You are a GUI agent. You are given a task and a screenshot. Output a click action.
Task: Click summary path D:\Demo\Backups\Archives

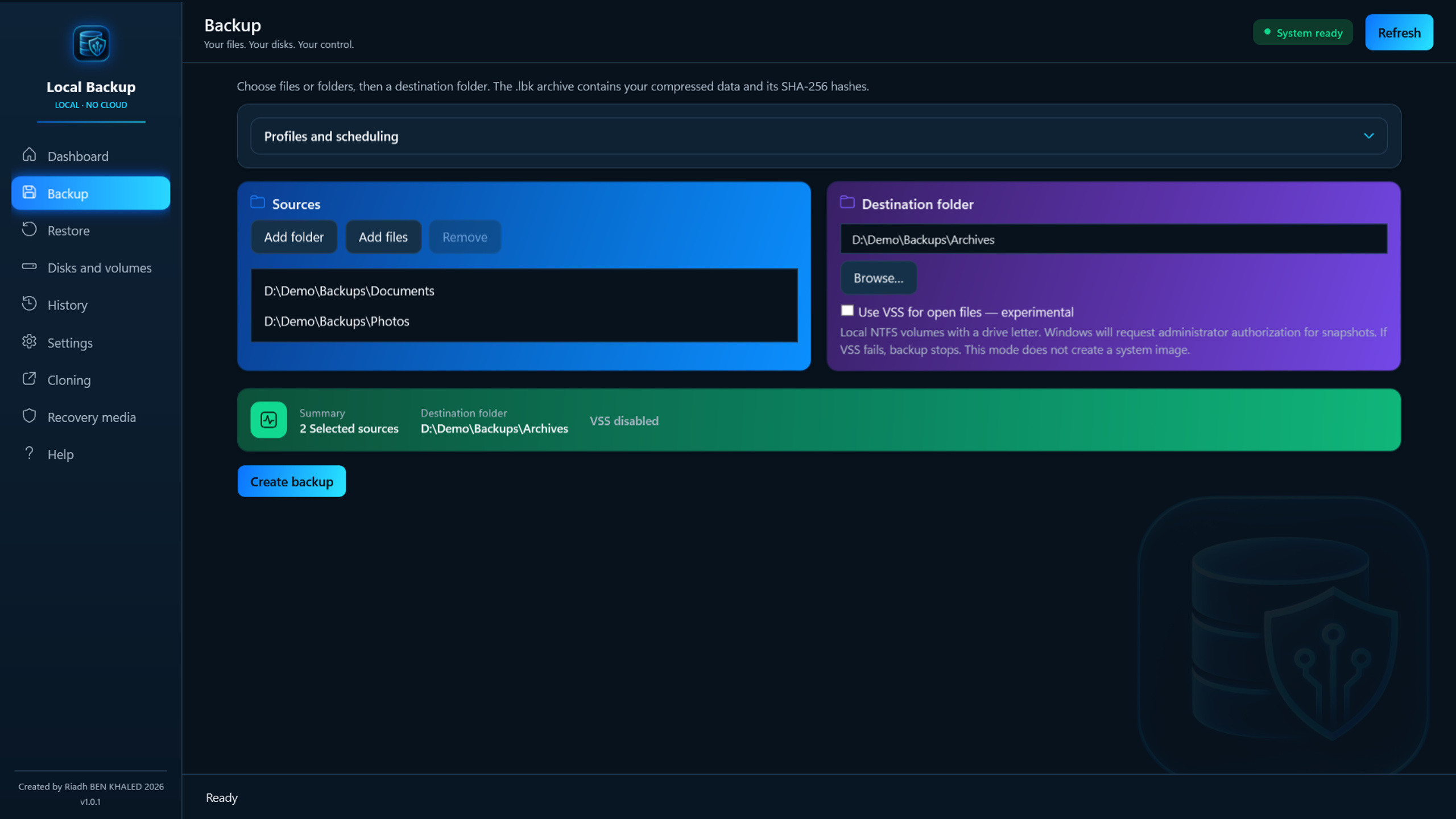(494, 428)
